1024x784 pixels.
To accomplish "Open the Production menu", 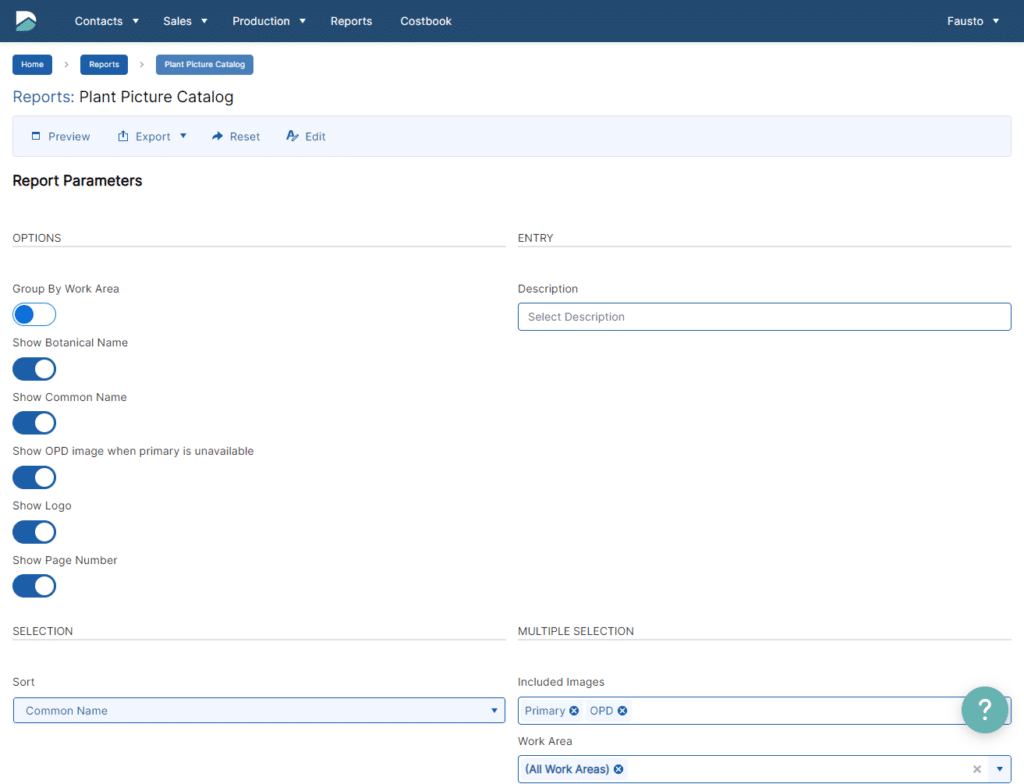I will pyautogui.click(x=268, y=21).
